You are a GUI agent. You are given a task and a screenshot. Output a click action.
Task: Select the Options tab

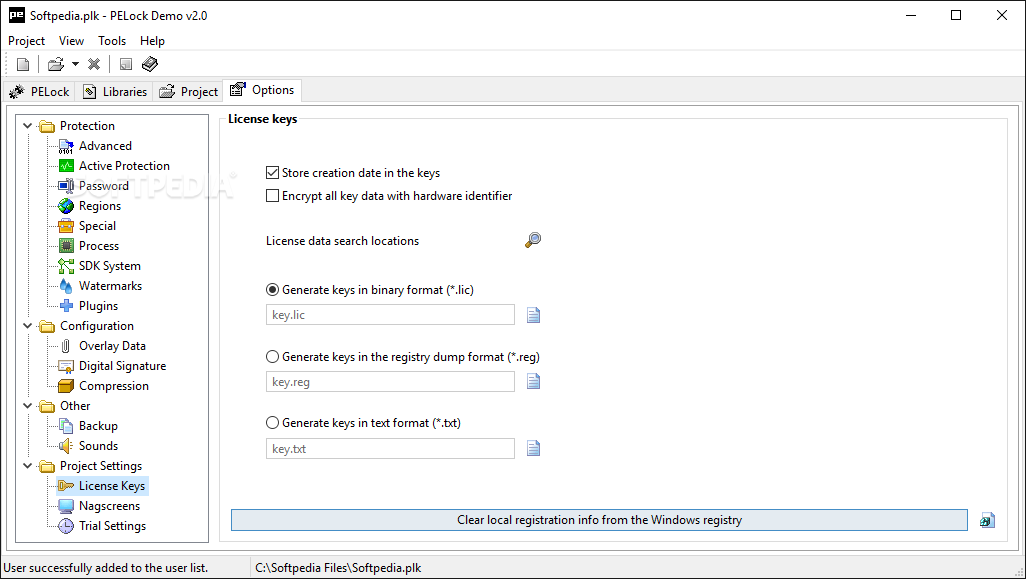(x=262, y=90)
